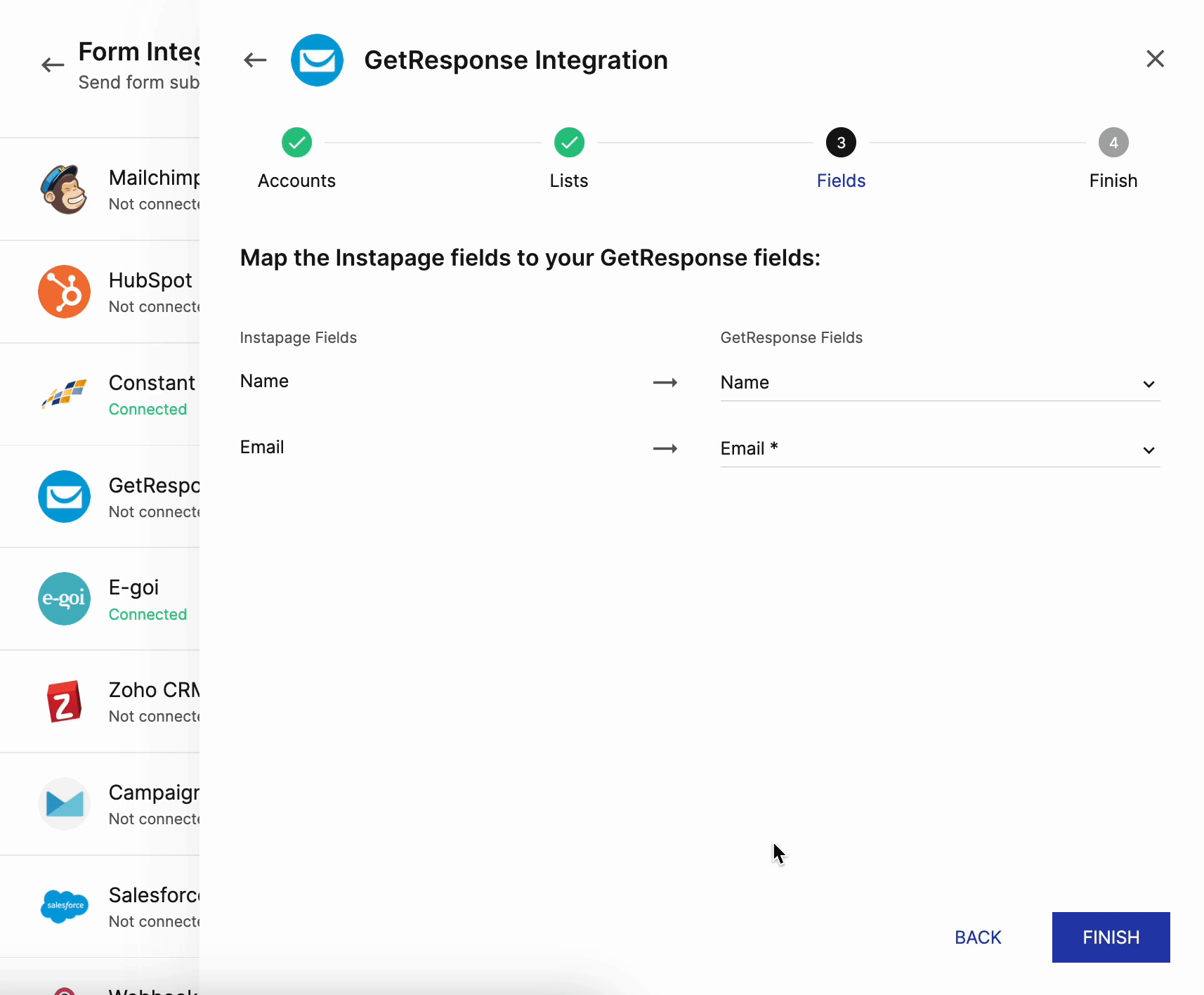Open the Salesforce cloud icon
The width and height of the screenshot is (1204, 995).
(64, 906)
